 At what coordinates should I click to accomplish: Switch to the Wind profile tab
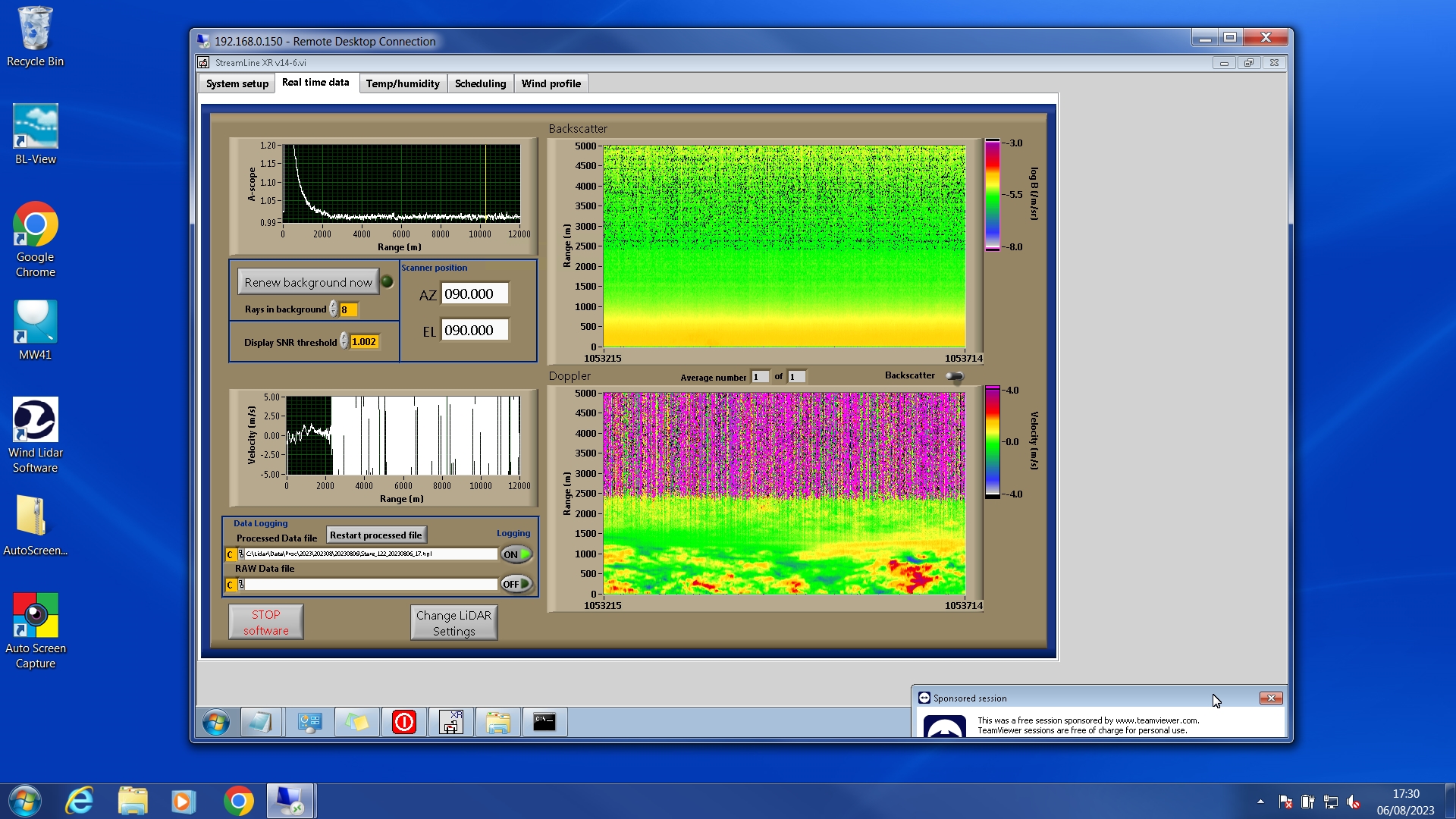tap(551, 83)
